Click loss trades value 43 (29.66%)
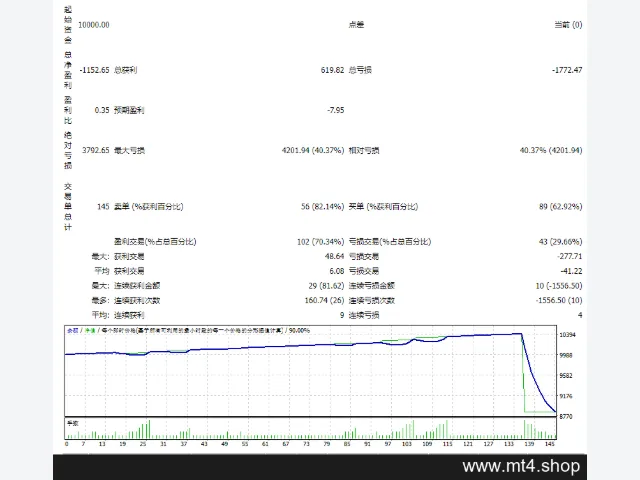The image size is (640, 480). [x=560, y=242]
